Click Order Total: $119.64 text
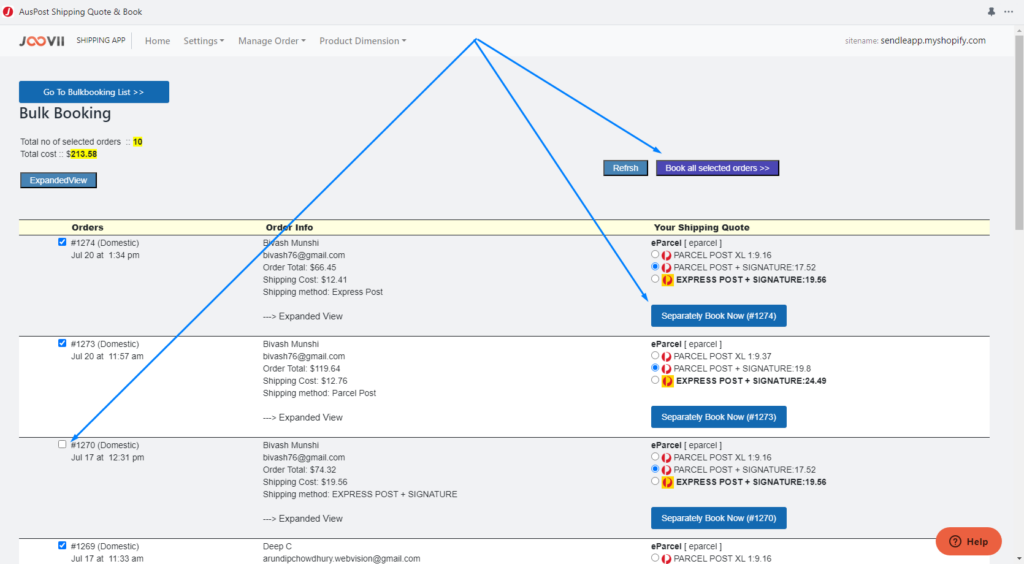Viewport: 1024px width, 564px height. tap(301, 369)
